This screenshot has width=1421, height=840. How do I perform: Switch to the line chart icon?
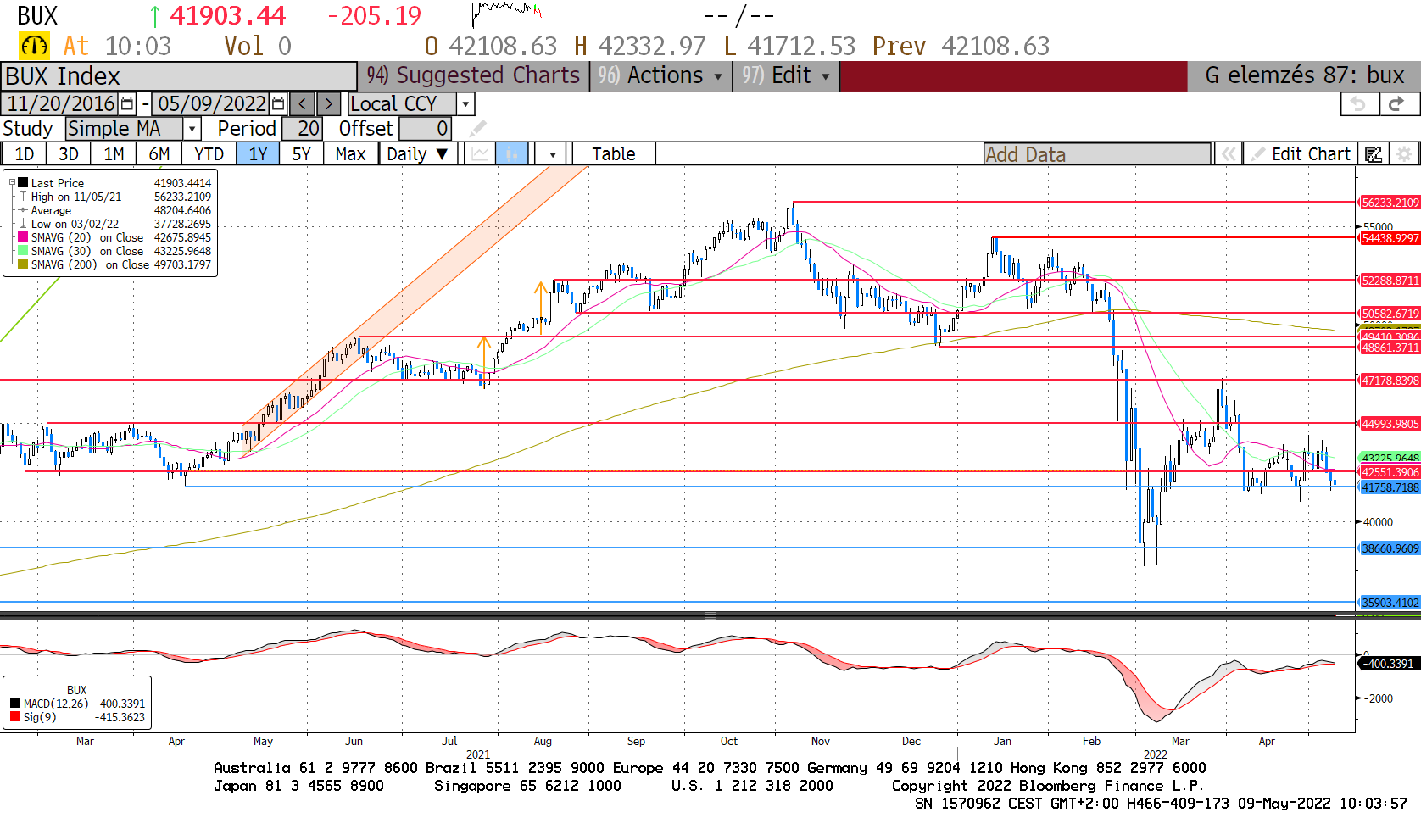480,154
